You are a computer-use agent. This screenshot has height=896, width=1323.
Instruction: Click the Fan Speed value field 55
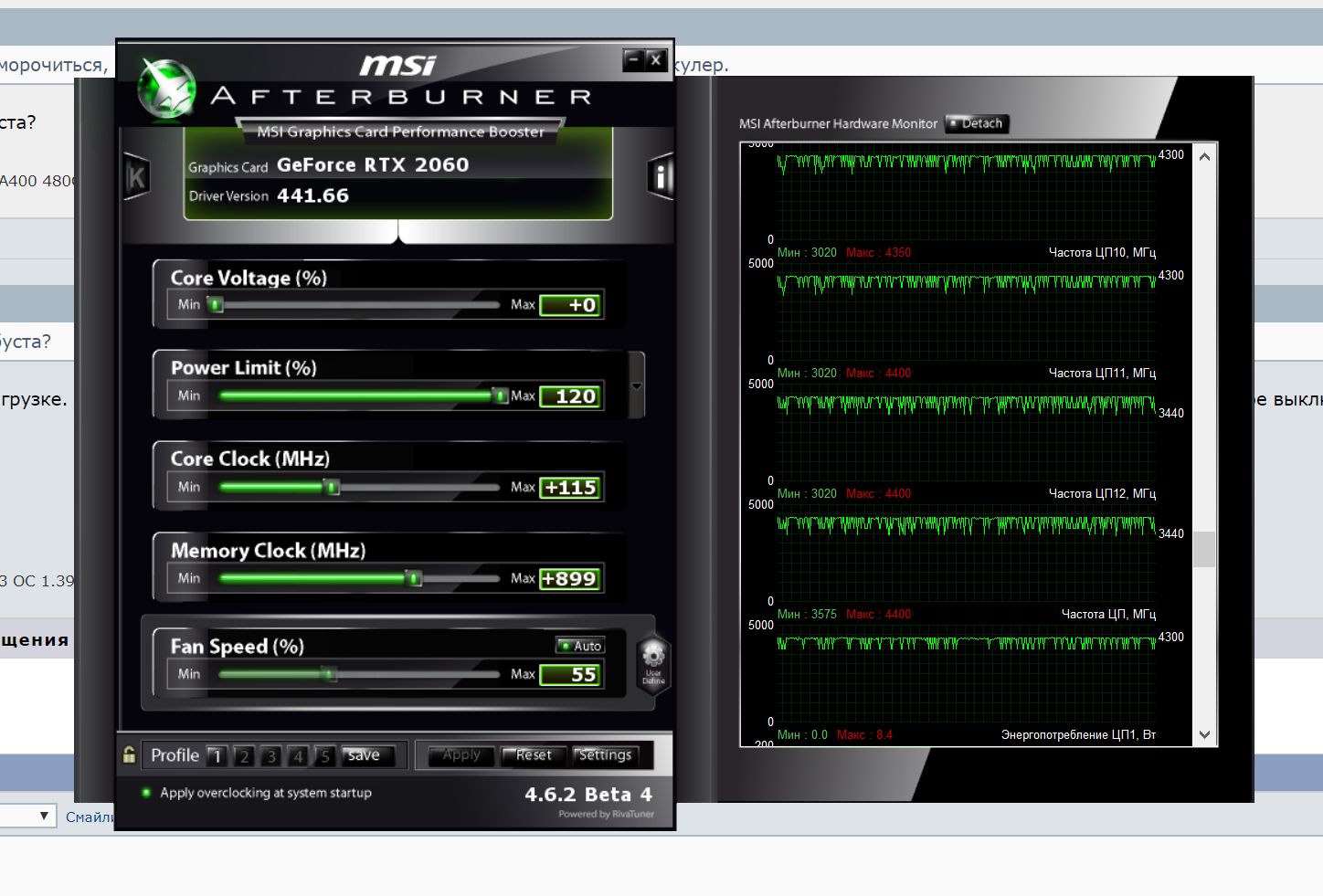tap(571, 675)
